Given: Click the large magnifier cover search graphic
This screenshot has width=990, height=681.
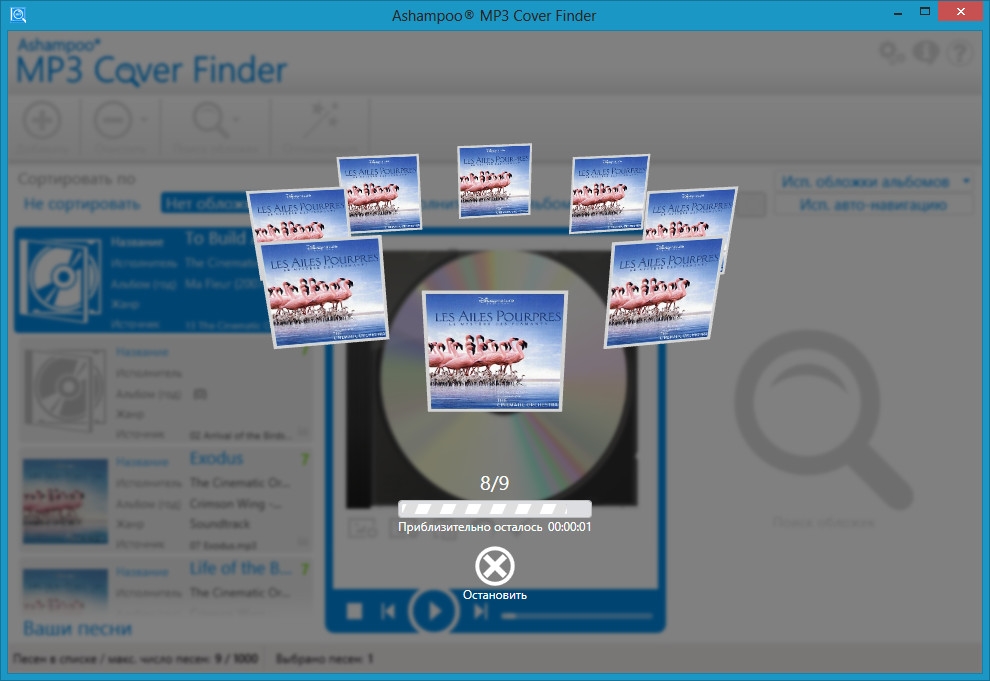Looking at the screenshot, I should [x=823, y=419].
